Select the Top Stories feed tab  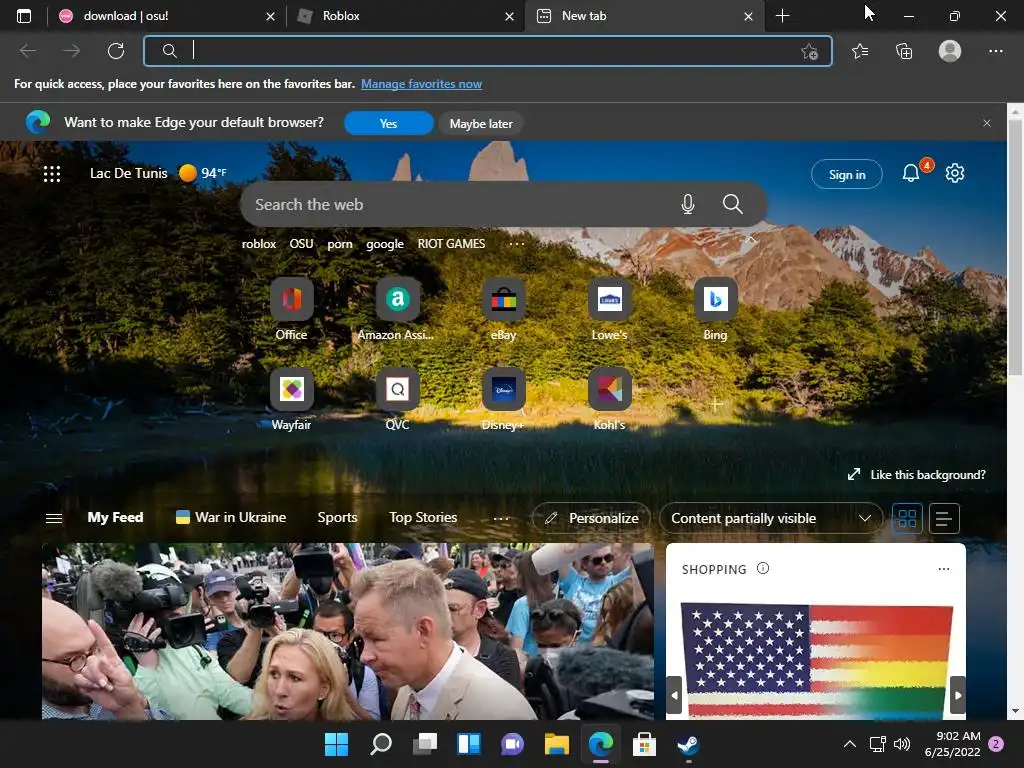423,517
